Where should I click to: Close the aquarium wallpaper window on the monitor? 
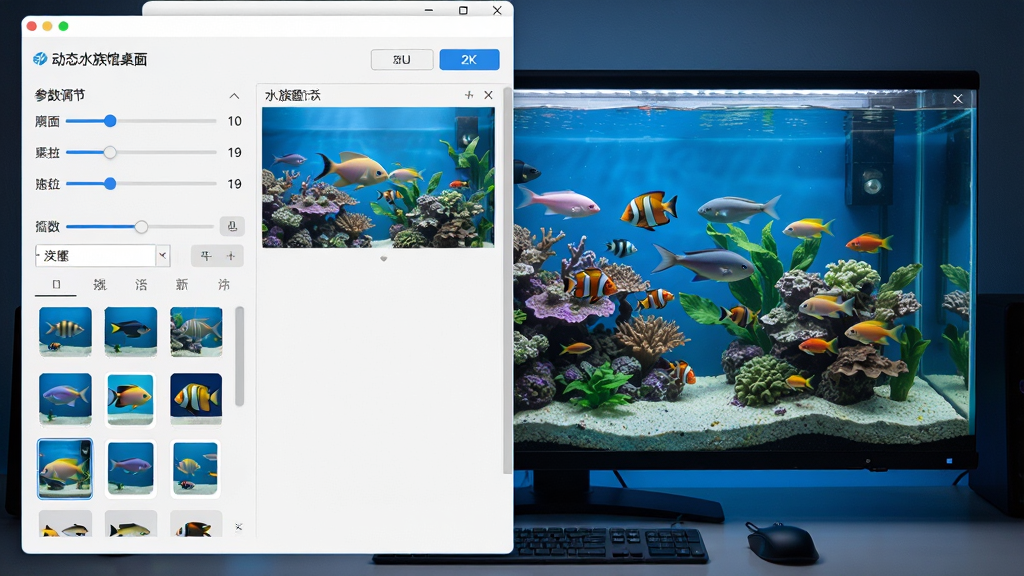(x=957, y=99)
